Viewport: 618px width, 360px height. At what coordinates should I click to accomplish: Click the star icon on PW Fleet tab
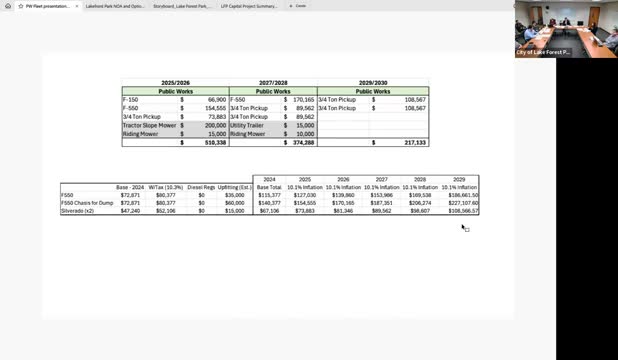(21, 6)
